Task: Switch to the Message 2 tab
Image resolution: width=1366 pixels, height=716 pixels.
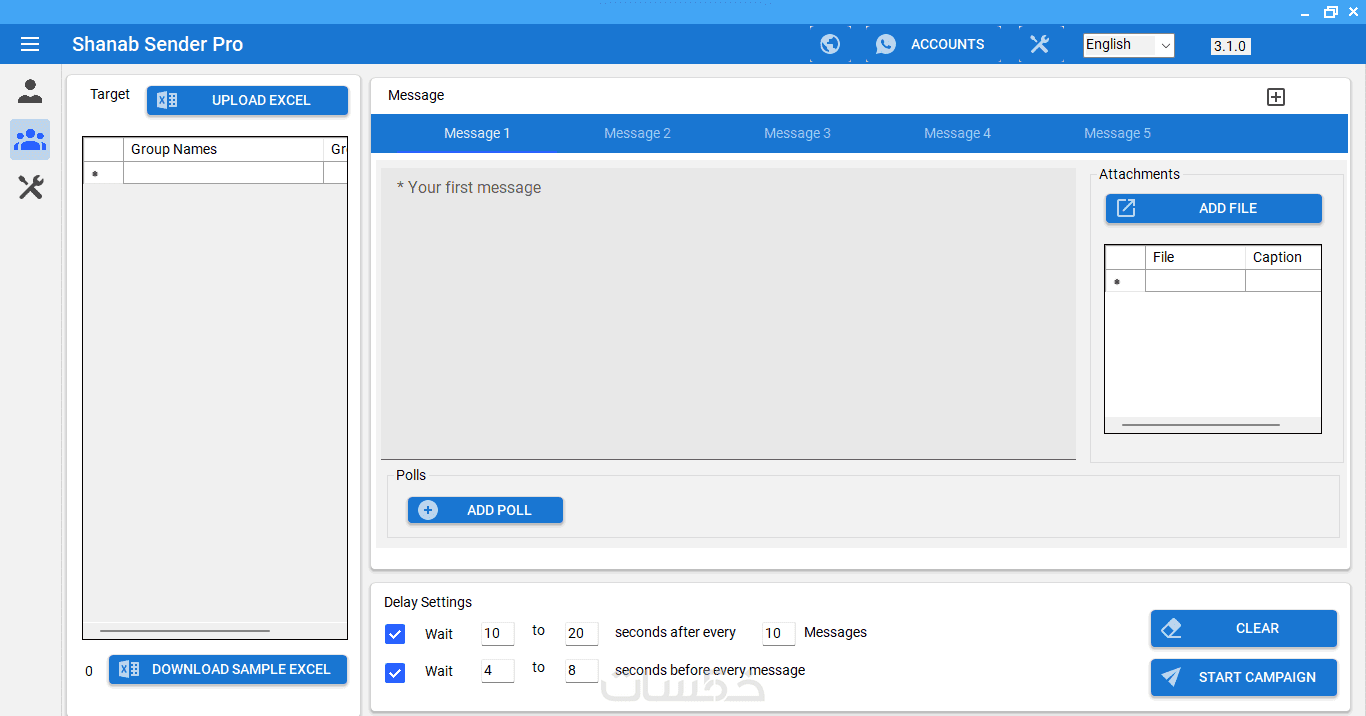Action: (x=637, y=133)
